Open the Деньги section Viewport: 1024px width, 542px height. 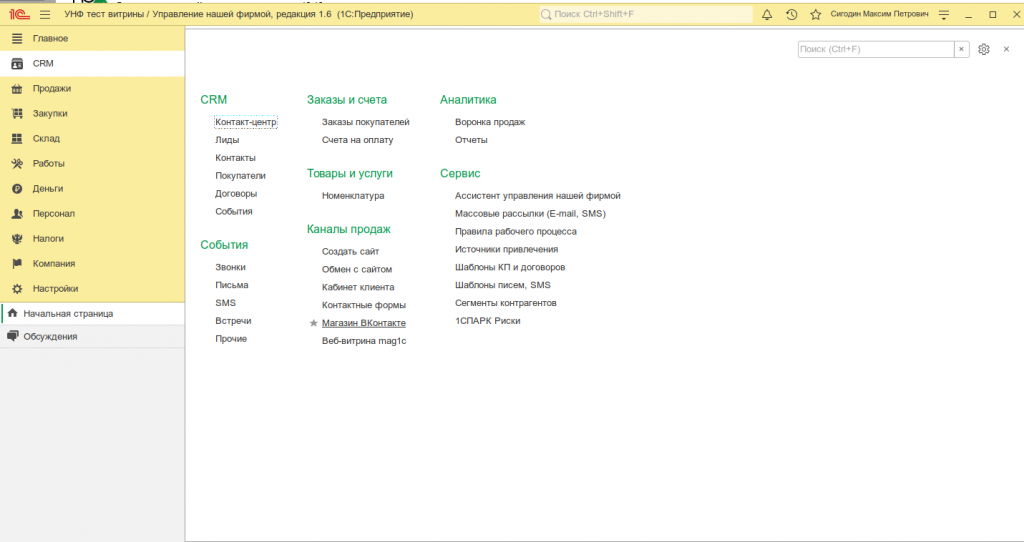pyautogui.click(x=92, y=189)
